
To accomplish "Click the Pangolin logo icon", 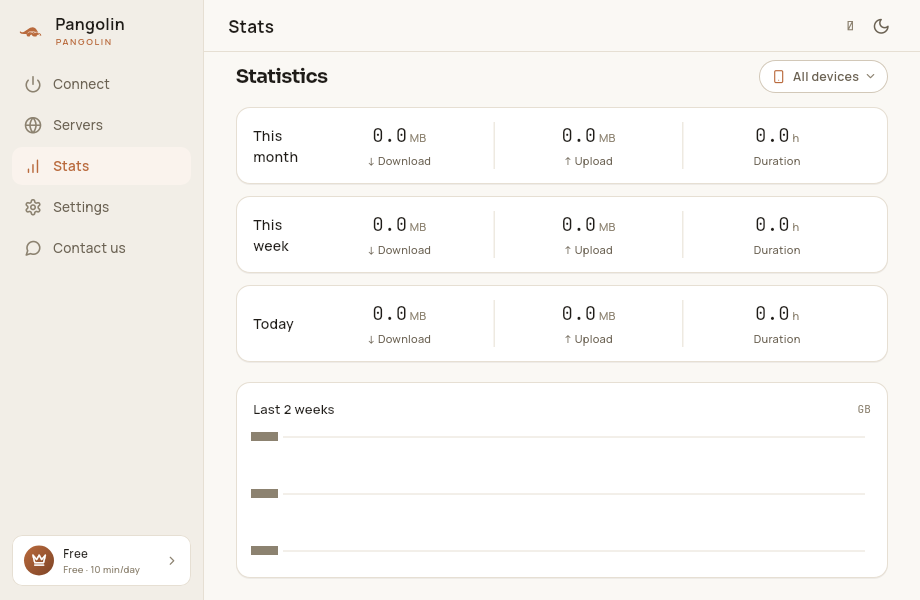I will pos(31,32).
